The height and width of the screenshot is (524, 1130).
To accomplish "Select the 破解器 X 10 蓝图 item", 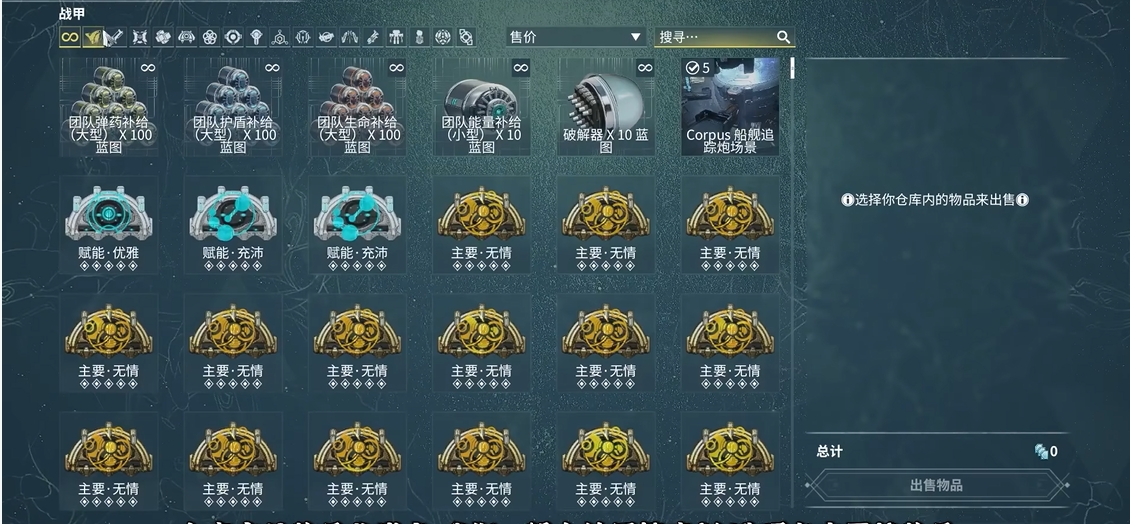I will [606, 107].
